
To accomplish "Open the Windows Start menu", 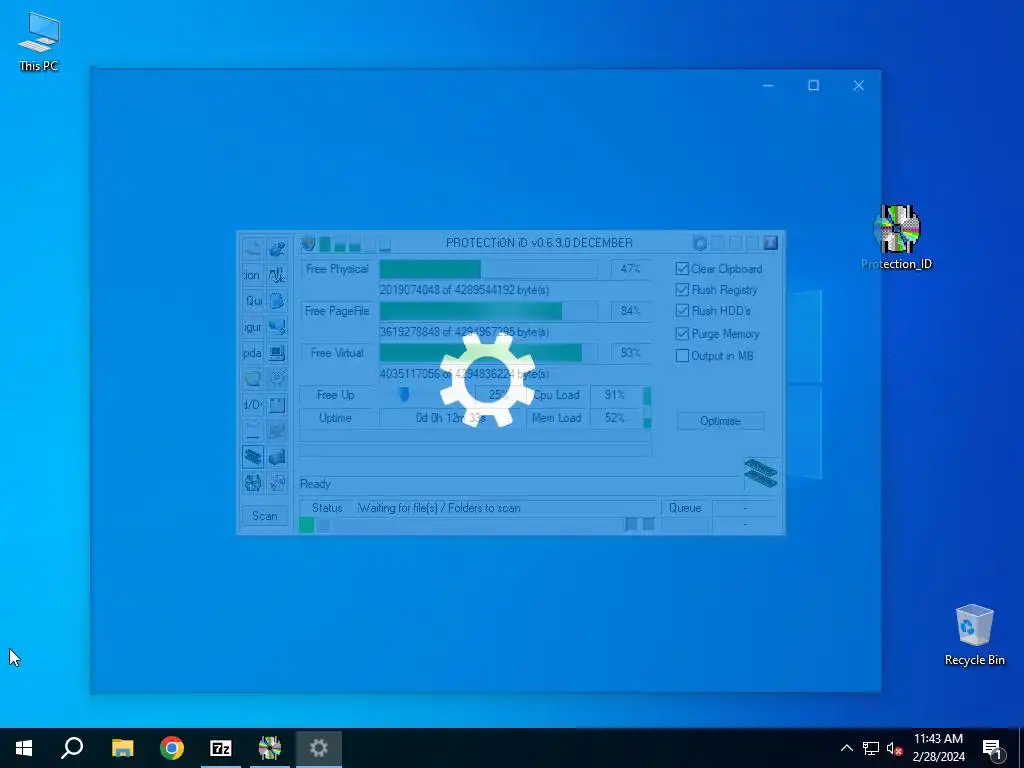I will click(x=24, y=748).
